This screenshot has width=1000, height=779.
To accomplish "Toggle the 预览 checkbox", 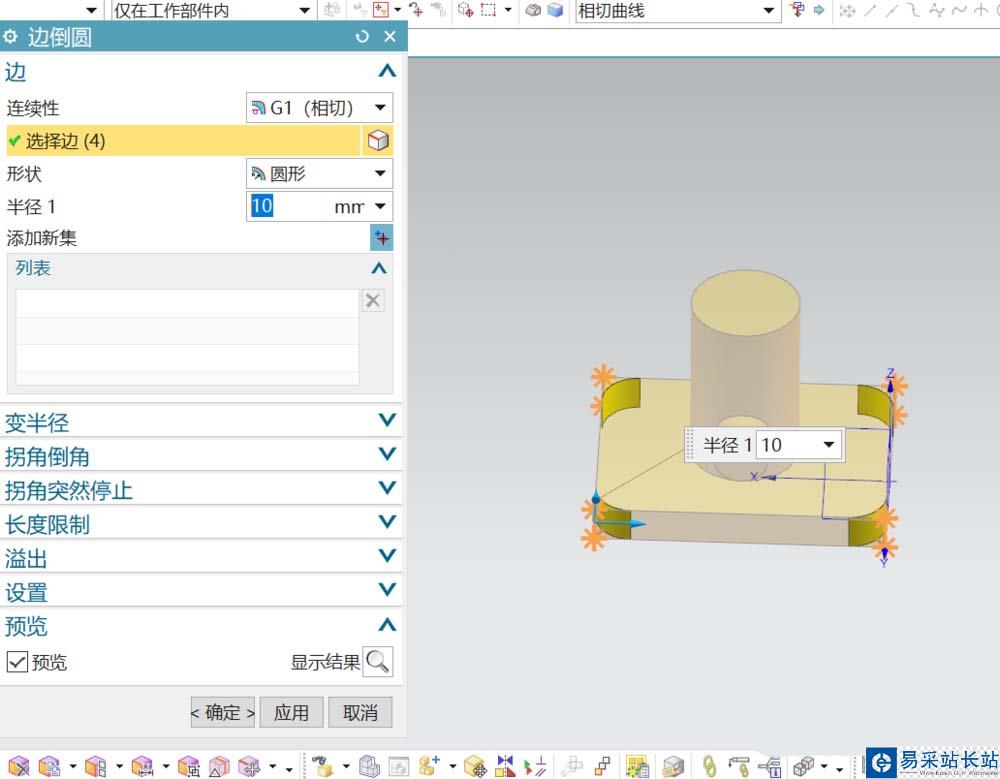I will (17, 662).
